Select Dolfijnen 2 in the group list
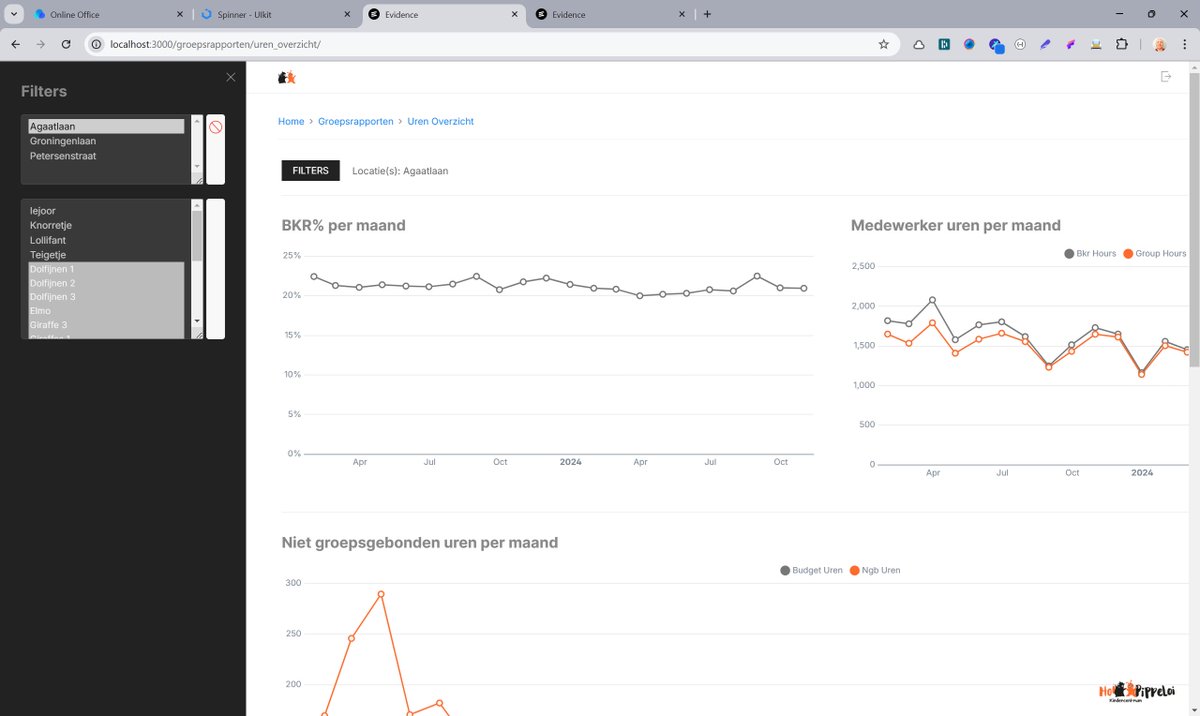The image size is (1200, 716). point(106,283)
